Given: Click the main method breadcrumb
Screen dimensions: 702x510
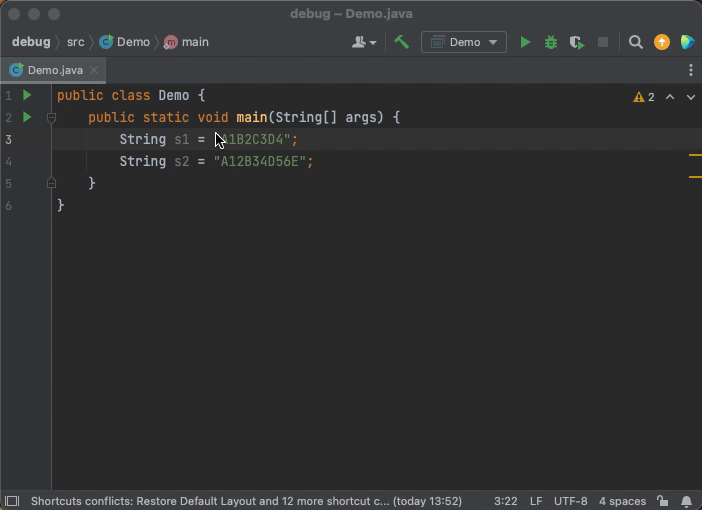Looking at the screenshot, I should point(186,42).
